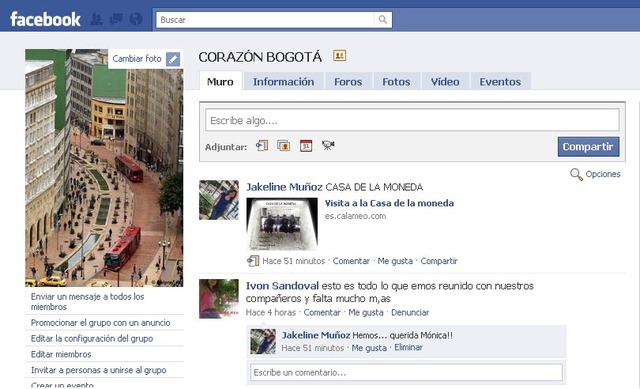
Task: Open the Eventos tab
Action: click(500, 82)
